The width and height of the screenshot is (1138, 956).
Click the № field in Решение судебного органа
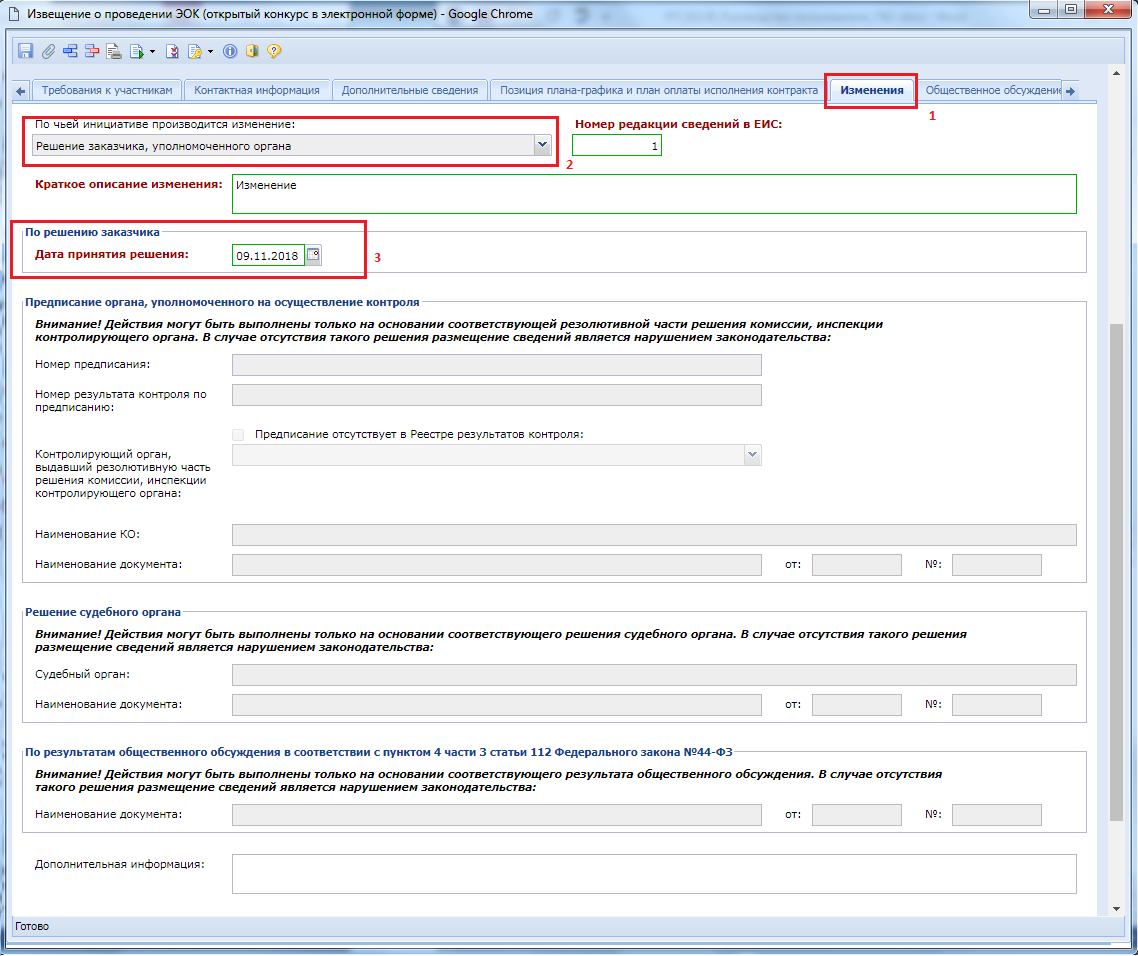point(996,705)
